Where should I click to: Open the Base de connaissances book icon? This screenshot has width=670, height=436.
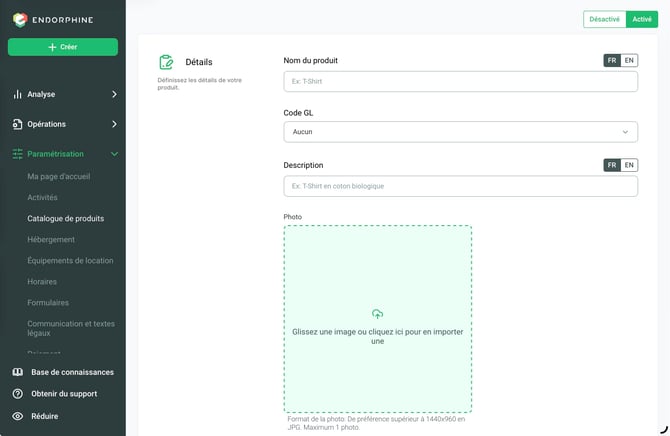(x=18, y=372)
